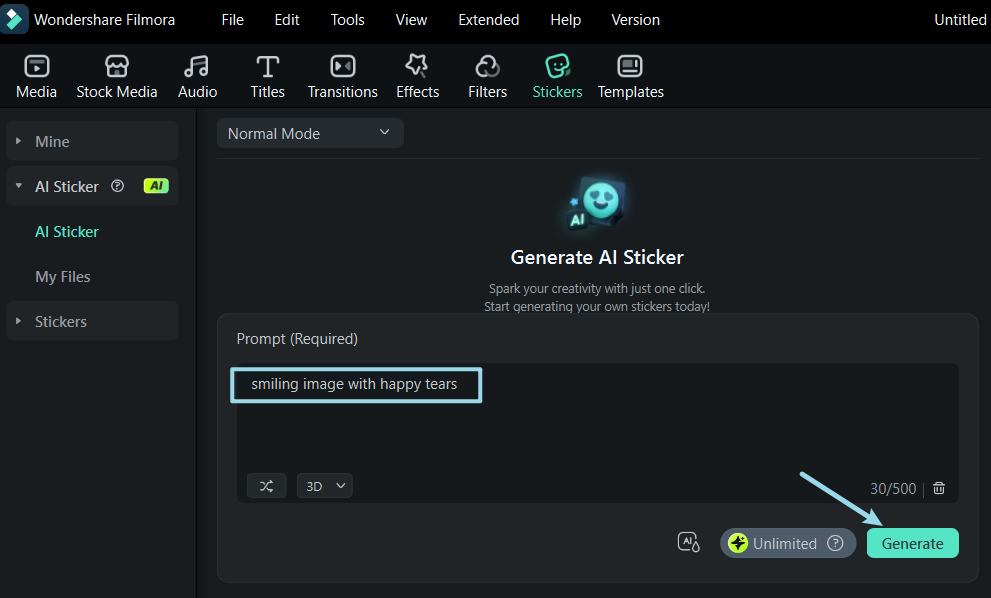Screen dimensions: 991x598
Task: Select the Stickers panel icon
Action: (x=557, y=66)
